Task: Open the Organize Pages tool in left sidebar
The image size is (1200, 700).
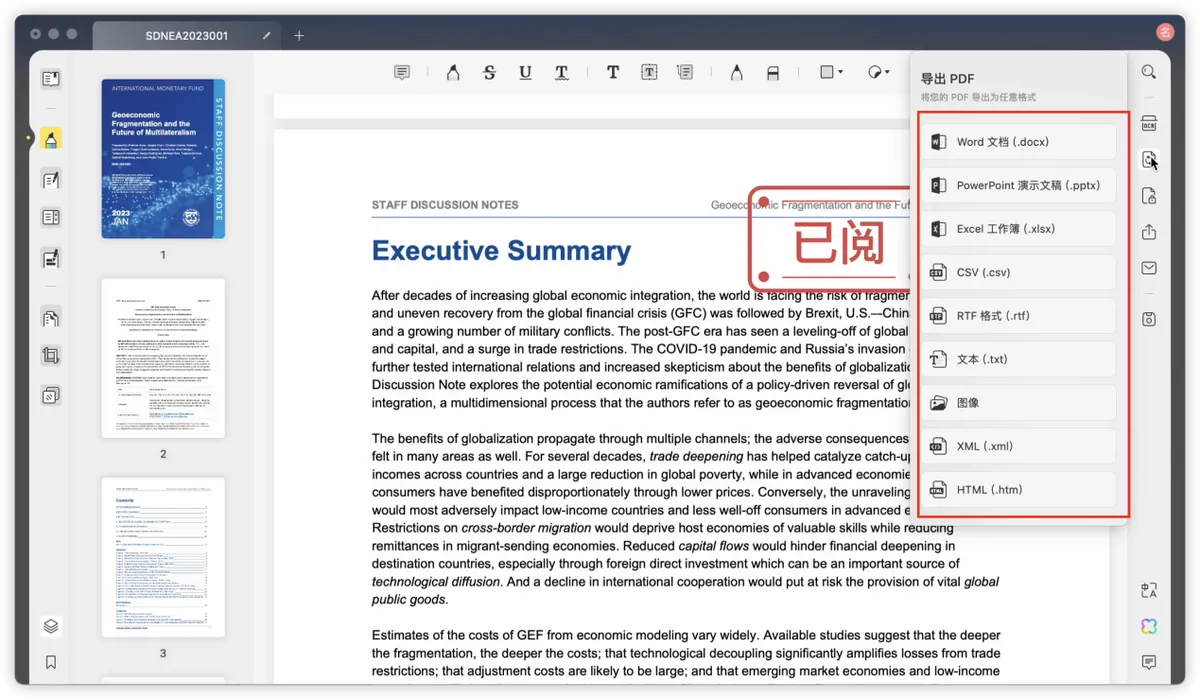Action: click(x=51, y=318)
